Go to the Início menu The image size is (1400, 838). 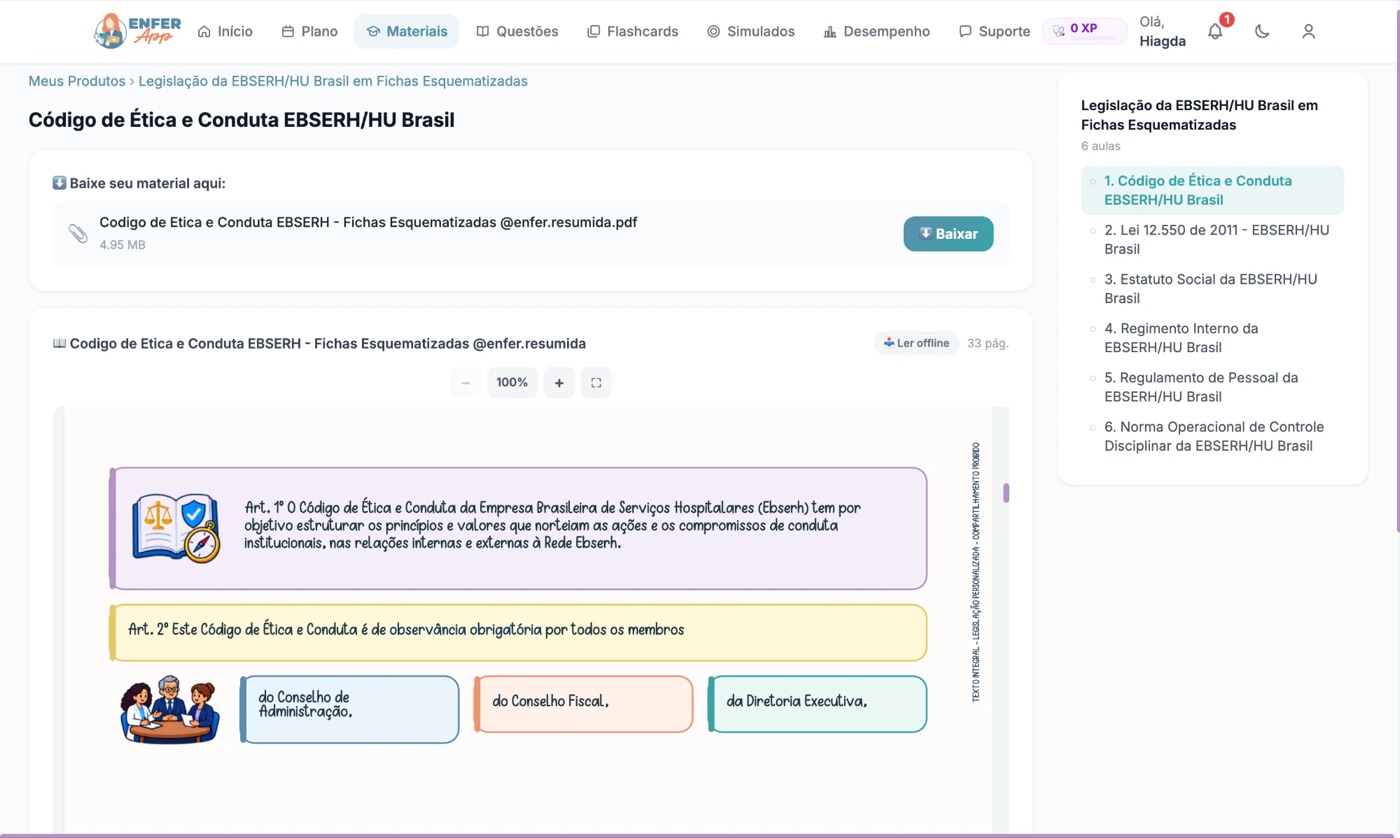click(x=225, y=31)
